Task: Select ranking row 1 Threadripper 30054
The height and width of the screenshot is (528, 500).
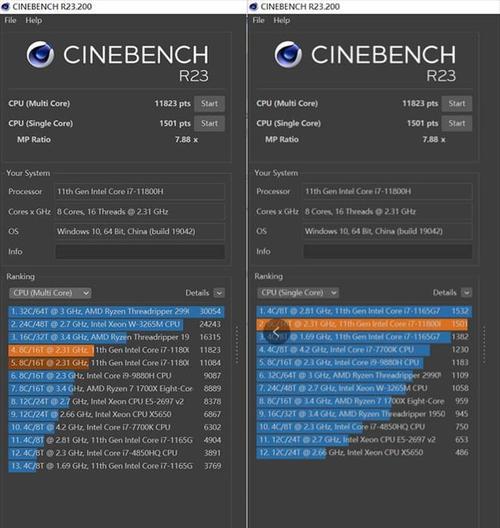Action: point(116,311)
